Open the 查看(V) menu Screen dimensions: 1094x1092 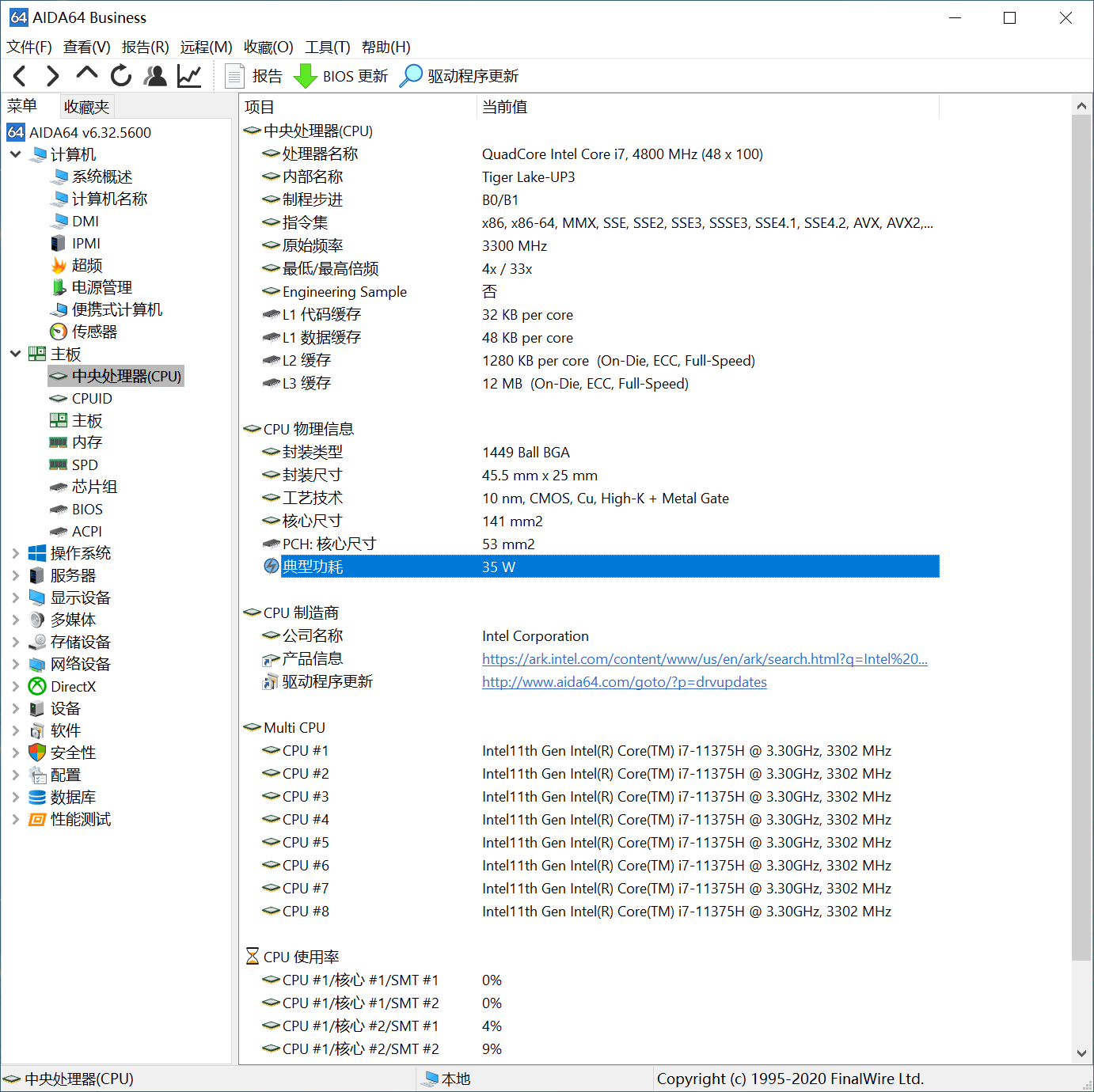(87, 47)
